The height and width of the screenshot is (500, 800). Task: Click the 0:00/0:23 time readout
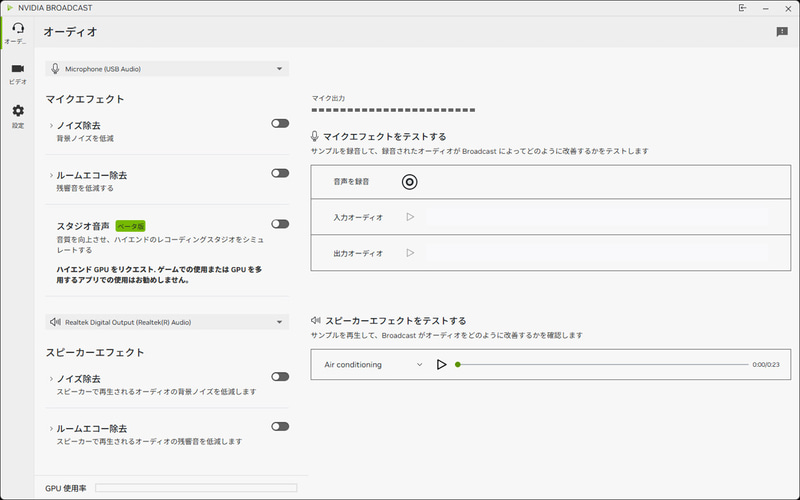pos(766,365)
